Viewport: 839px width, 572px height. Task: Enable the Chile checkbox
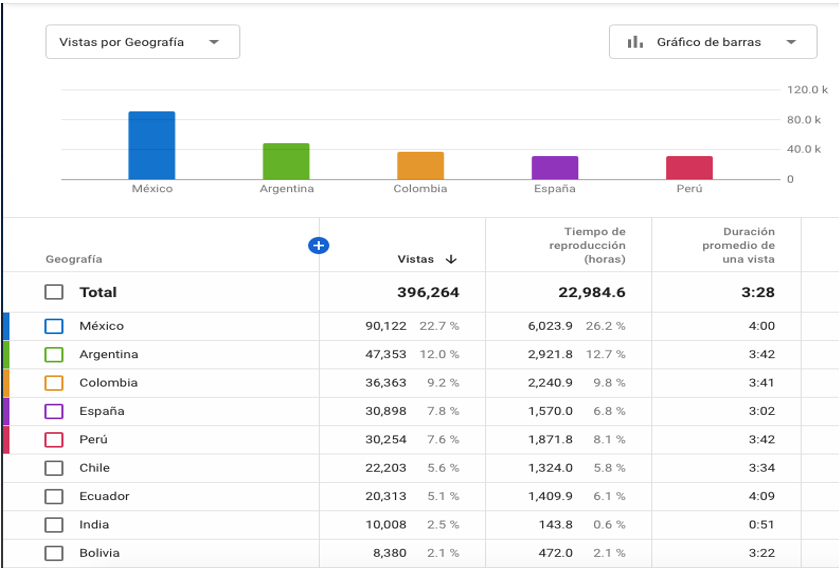(x=54, y=468)
